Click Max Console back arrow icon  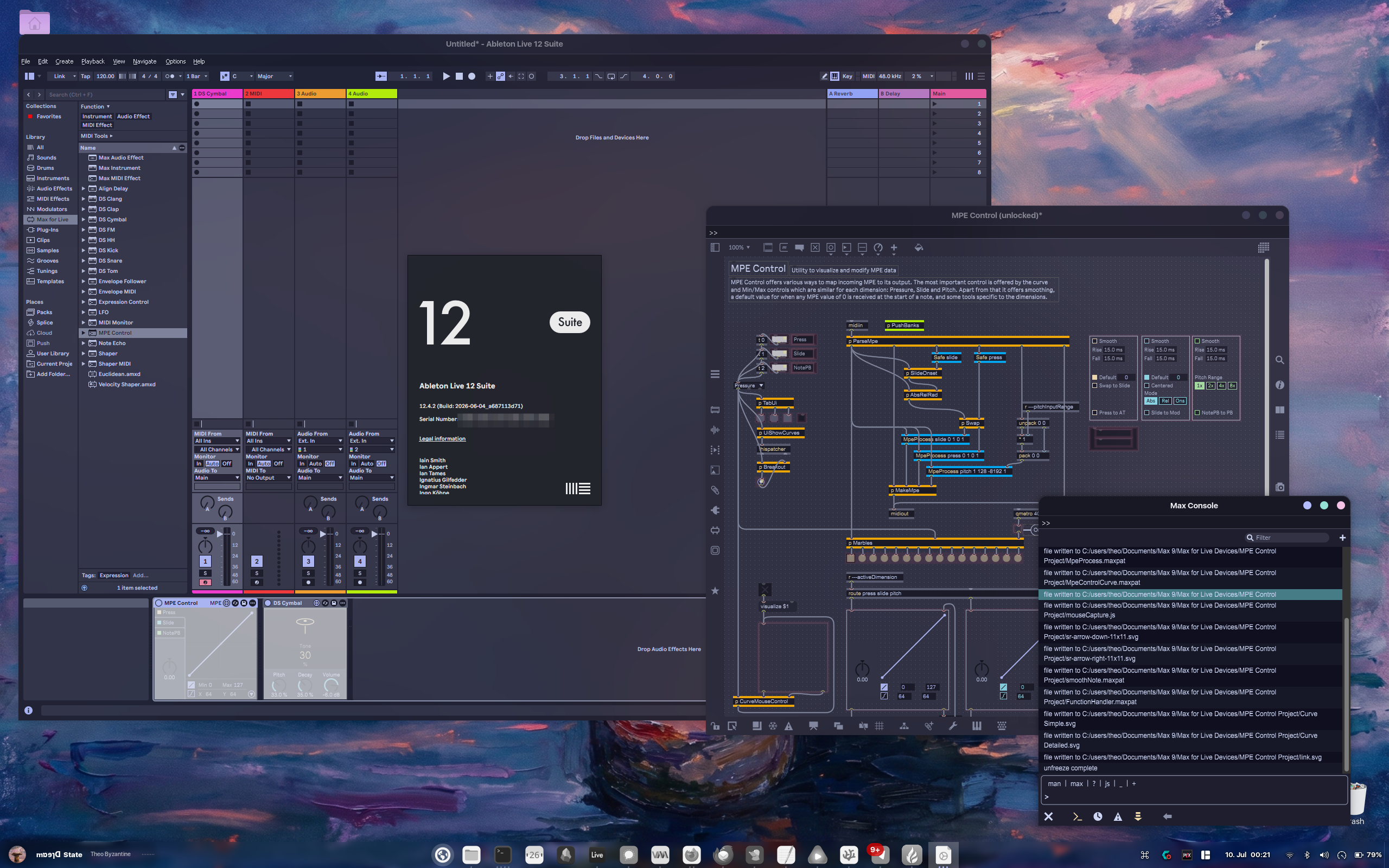[x=1168, y=816]
